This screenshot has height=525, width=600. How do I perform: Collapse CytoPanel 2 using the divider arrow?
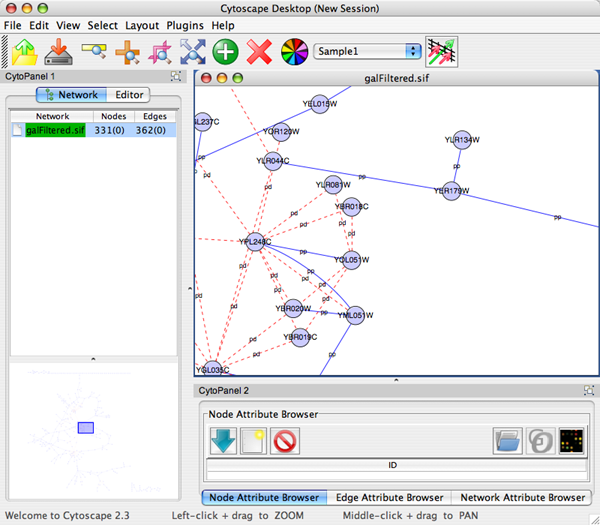396,380
